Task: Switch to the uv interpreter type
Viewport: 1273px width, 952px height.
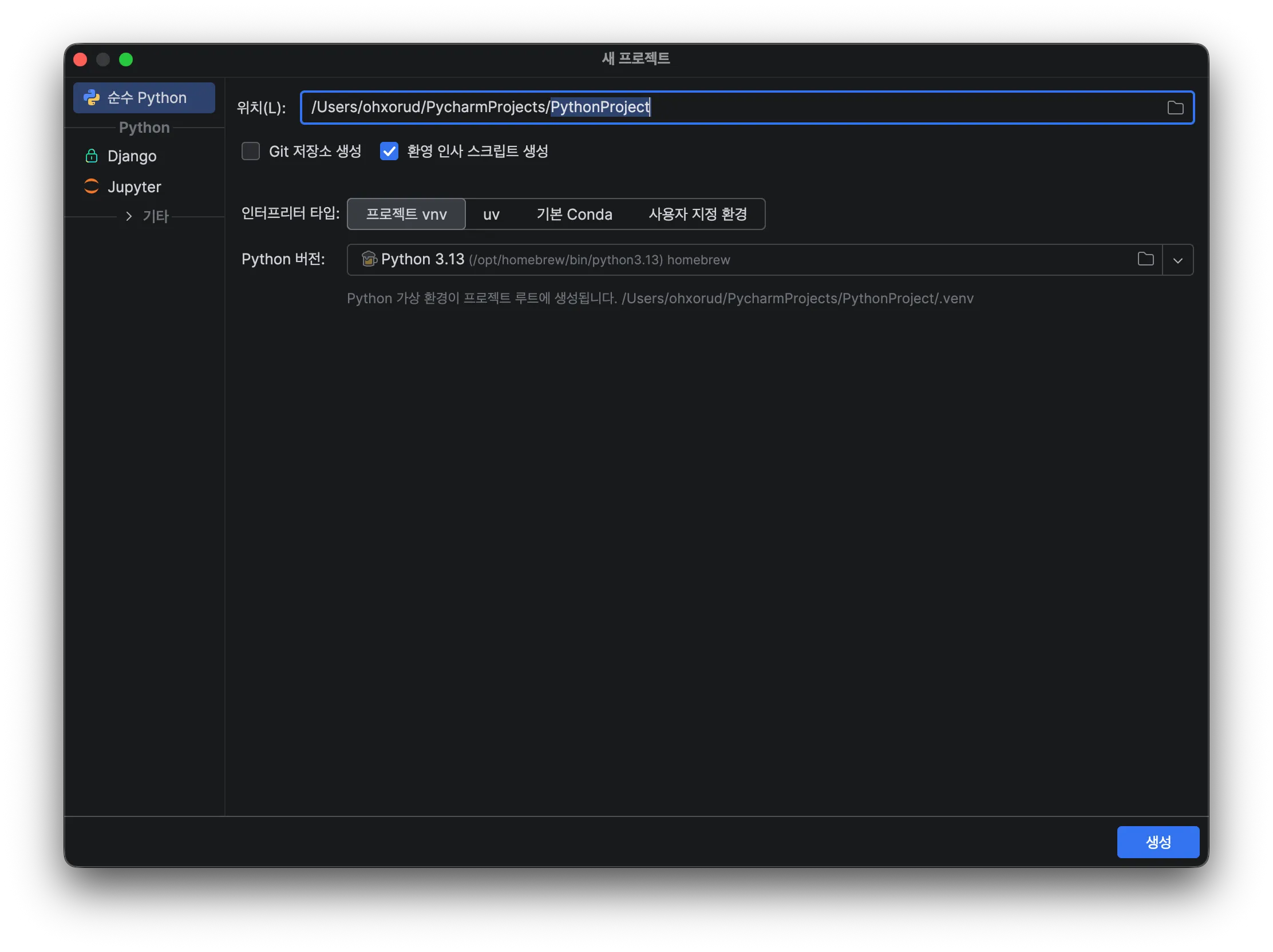Action: [491, 215]
